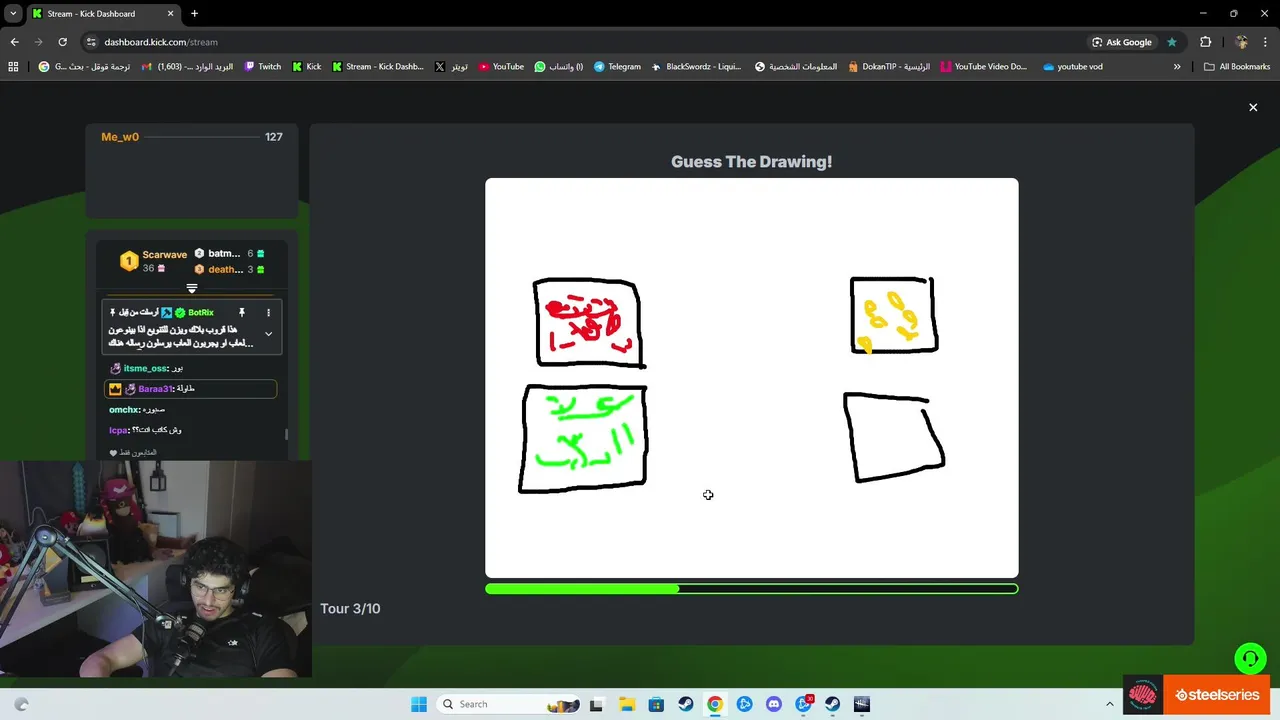Click the green round timer progress bar
This screenshot has height=720, width=1280.
(x=752, y=589)
